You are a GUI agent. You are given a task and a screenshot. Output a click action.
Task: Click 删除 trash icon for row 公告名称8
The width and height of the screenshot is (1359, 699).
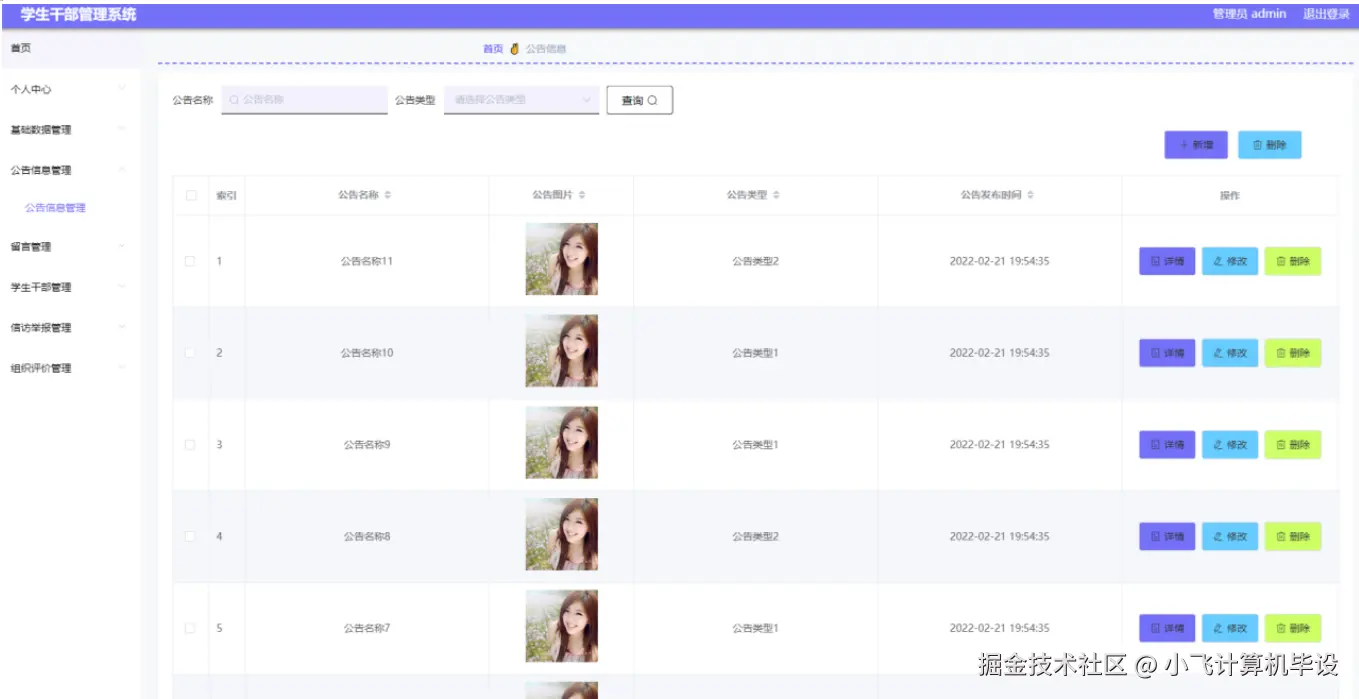click(x=1281, y=537)
